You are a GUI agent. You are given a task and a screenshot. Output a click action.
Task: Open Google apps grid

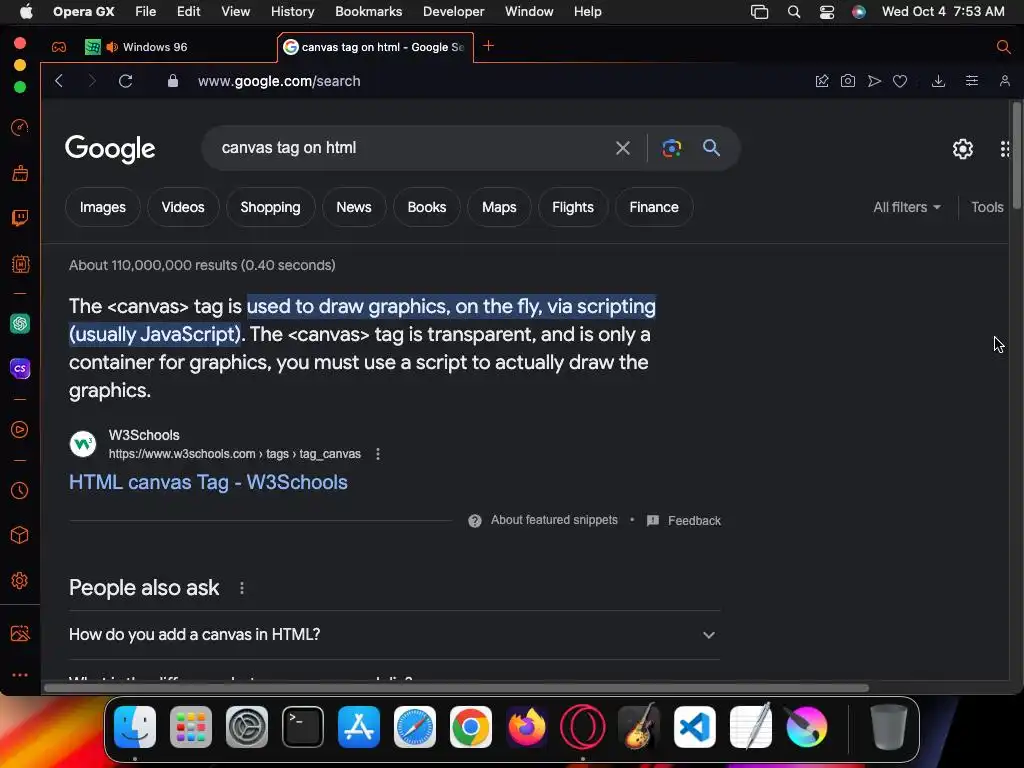[1004, 149]
